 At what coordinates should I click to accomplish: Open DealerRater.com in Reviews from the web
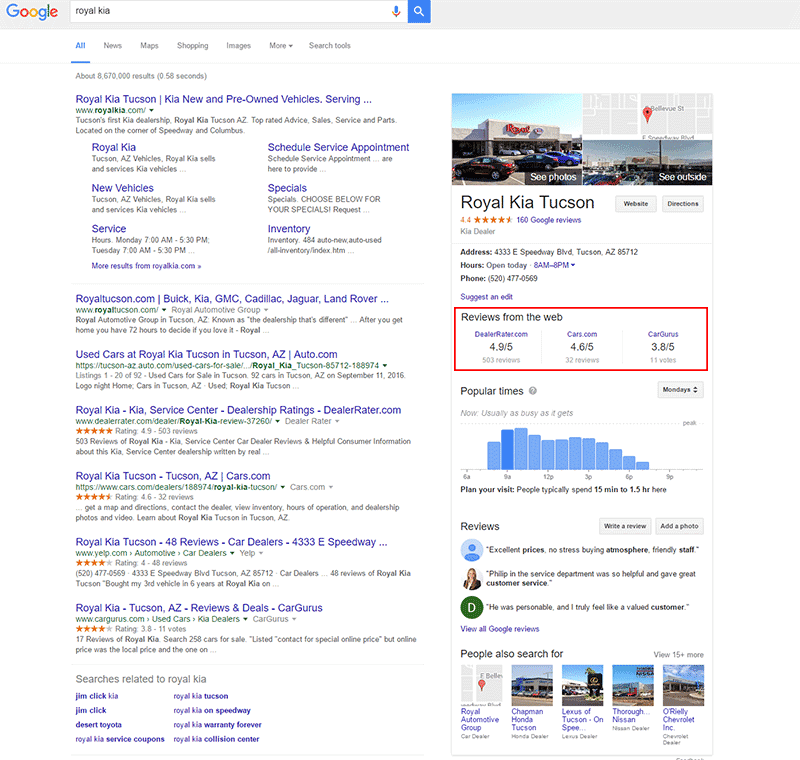click(501, 334)
